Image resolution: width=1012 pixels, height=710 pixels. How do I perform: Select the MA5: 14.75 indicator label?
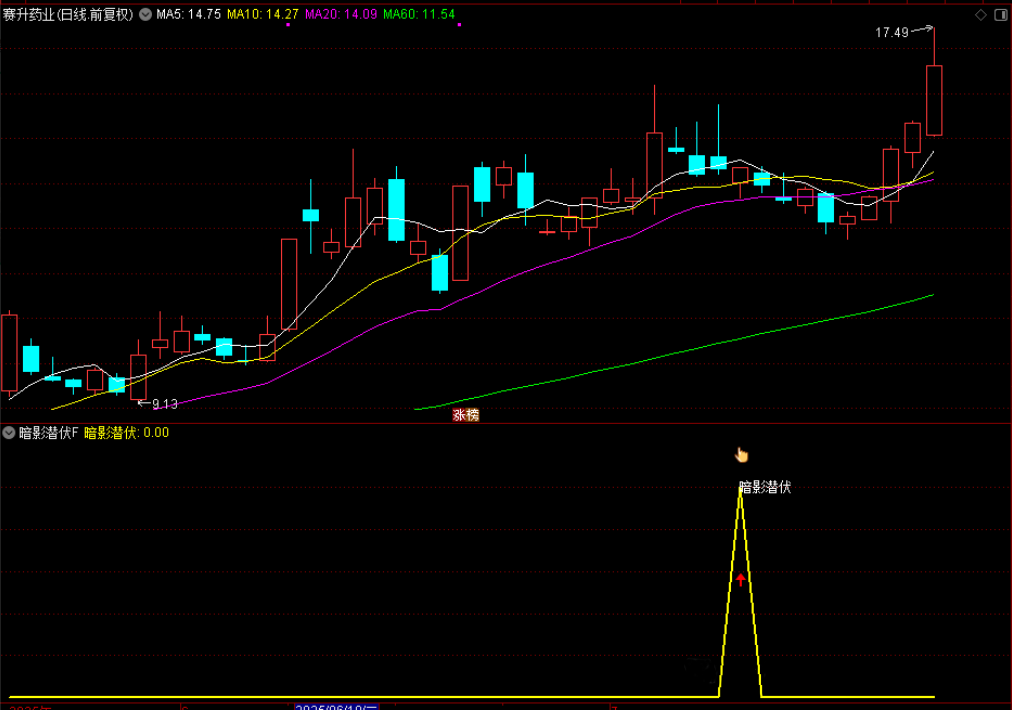pyautogui.click(x=188, y=15)
